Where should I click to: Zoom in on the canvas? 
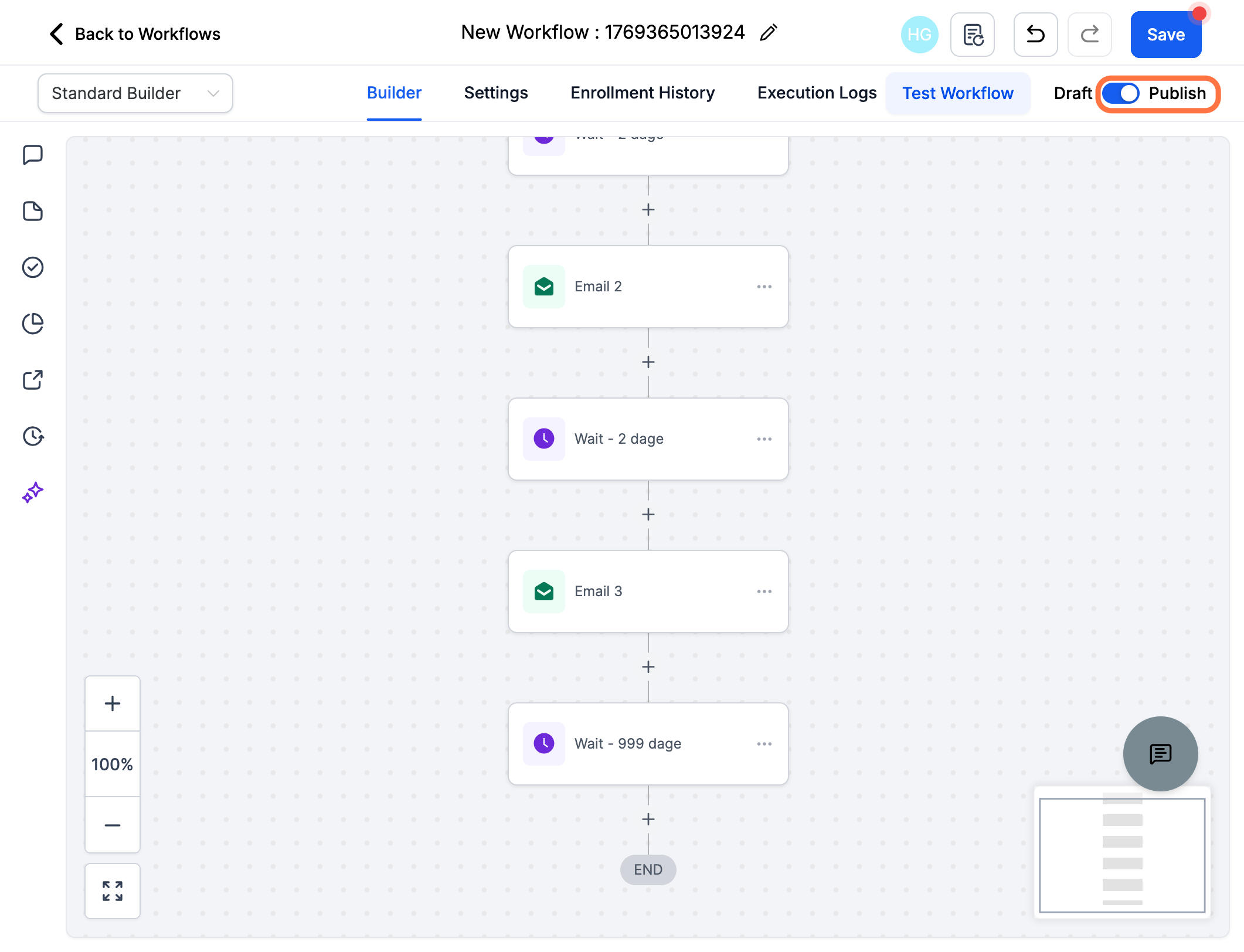(113, 703)
